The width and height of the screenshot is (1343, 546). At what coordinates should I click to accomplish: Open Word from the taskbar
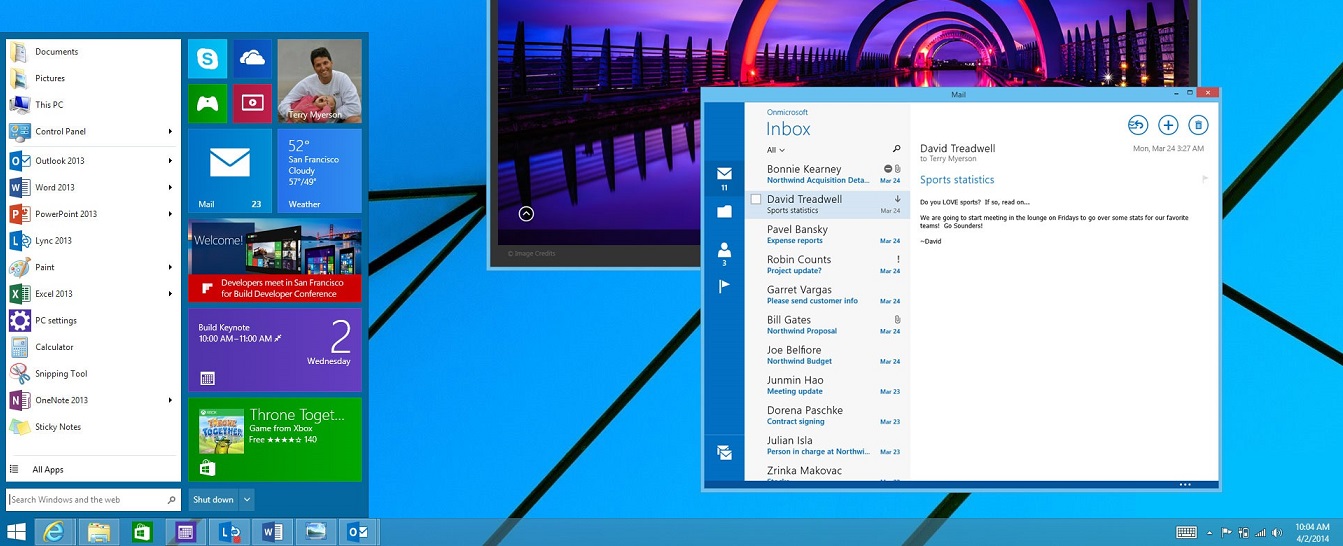pyautogui.click(x=271, y=532)
